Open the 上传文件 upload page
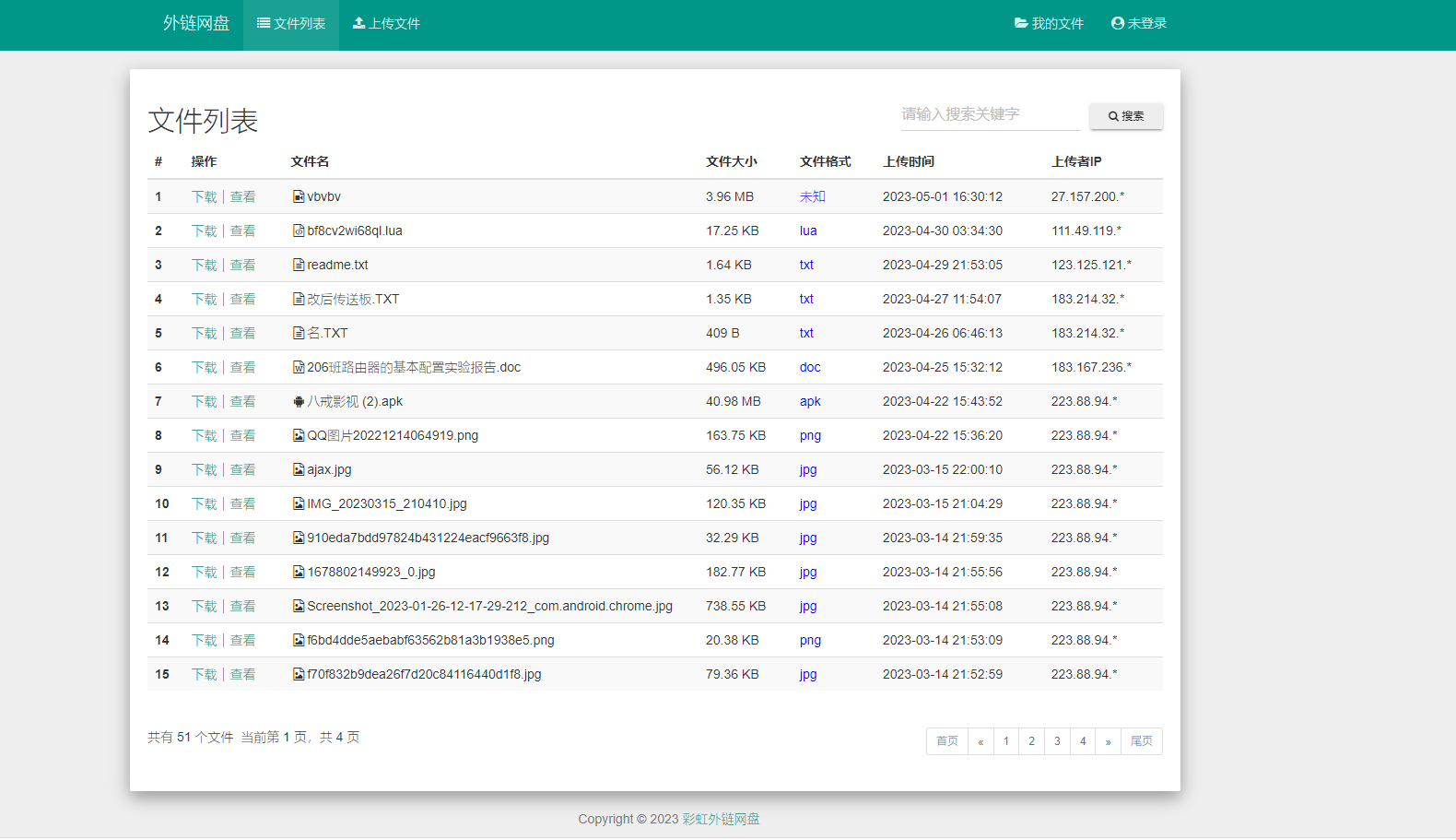This screenshot has height=840, width=1456. pos(386,24)
